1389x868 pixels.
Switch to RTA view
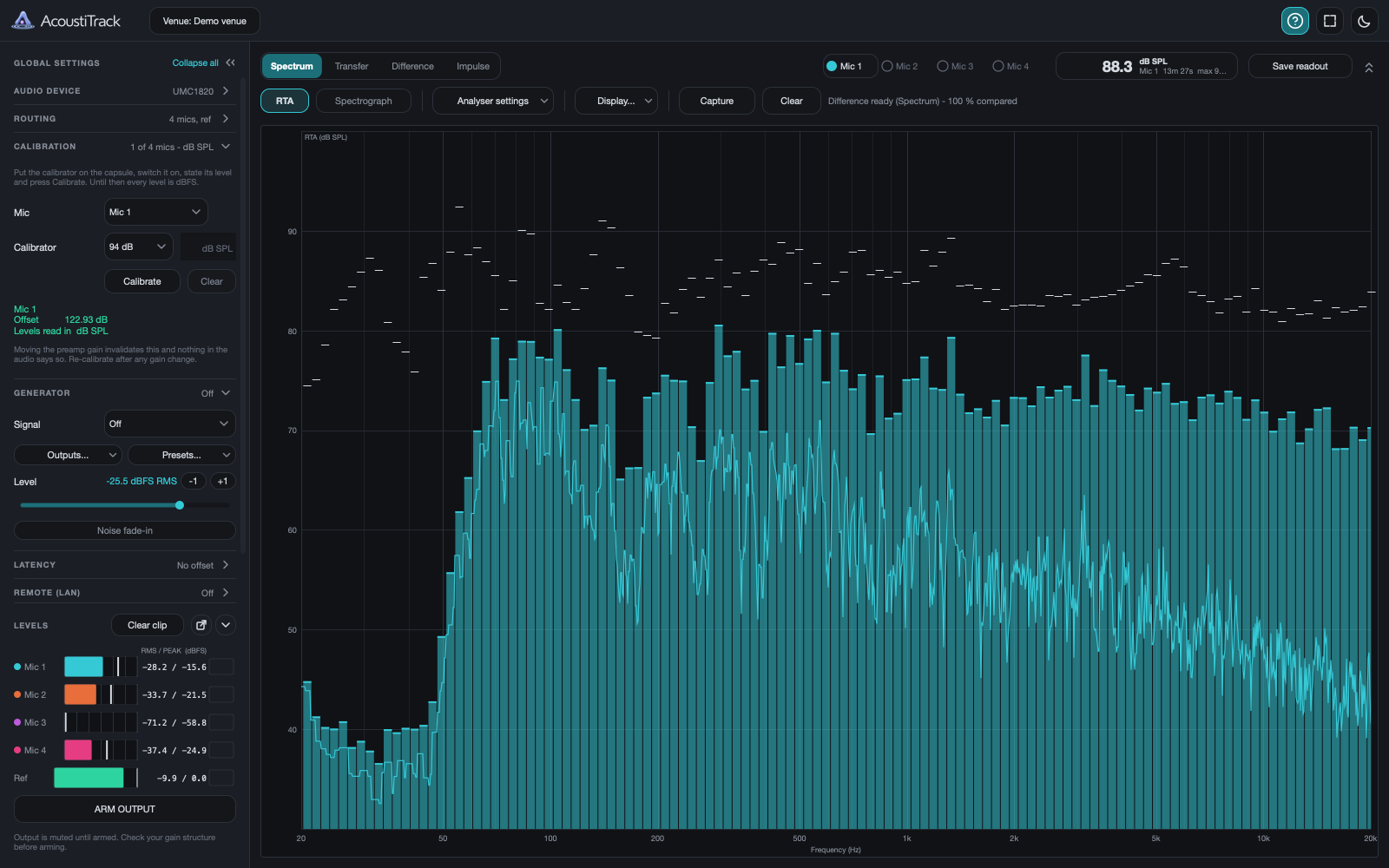[285, 101]
